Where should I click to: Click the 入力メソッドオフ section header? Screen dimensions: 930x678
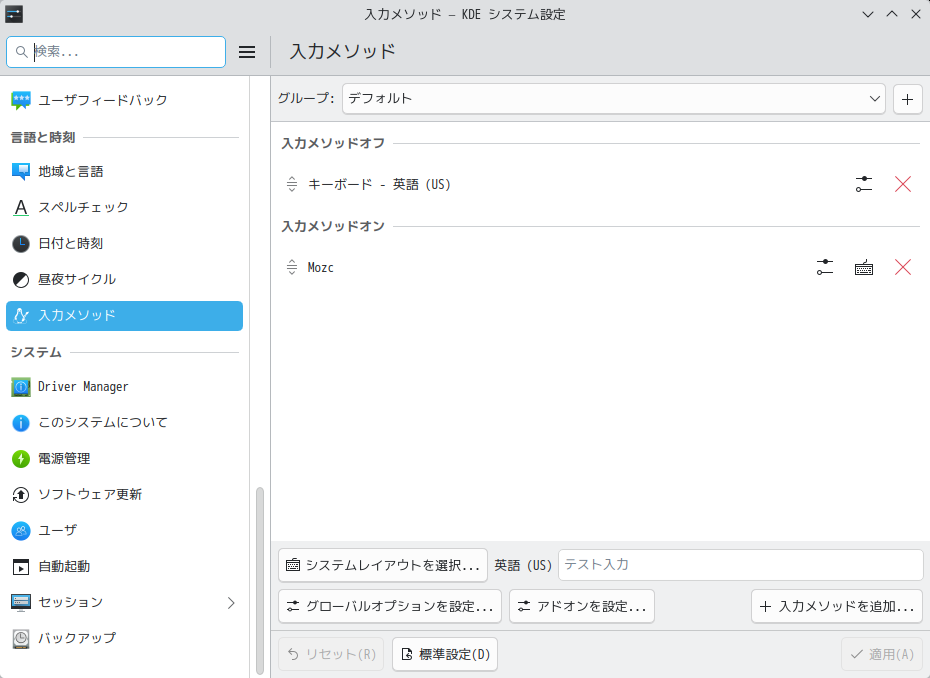[333, 144]
